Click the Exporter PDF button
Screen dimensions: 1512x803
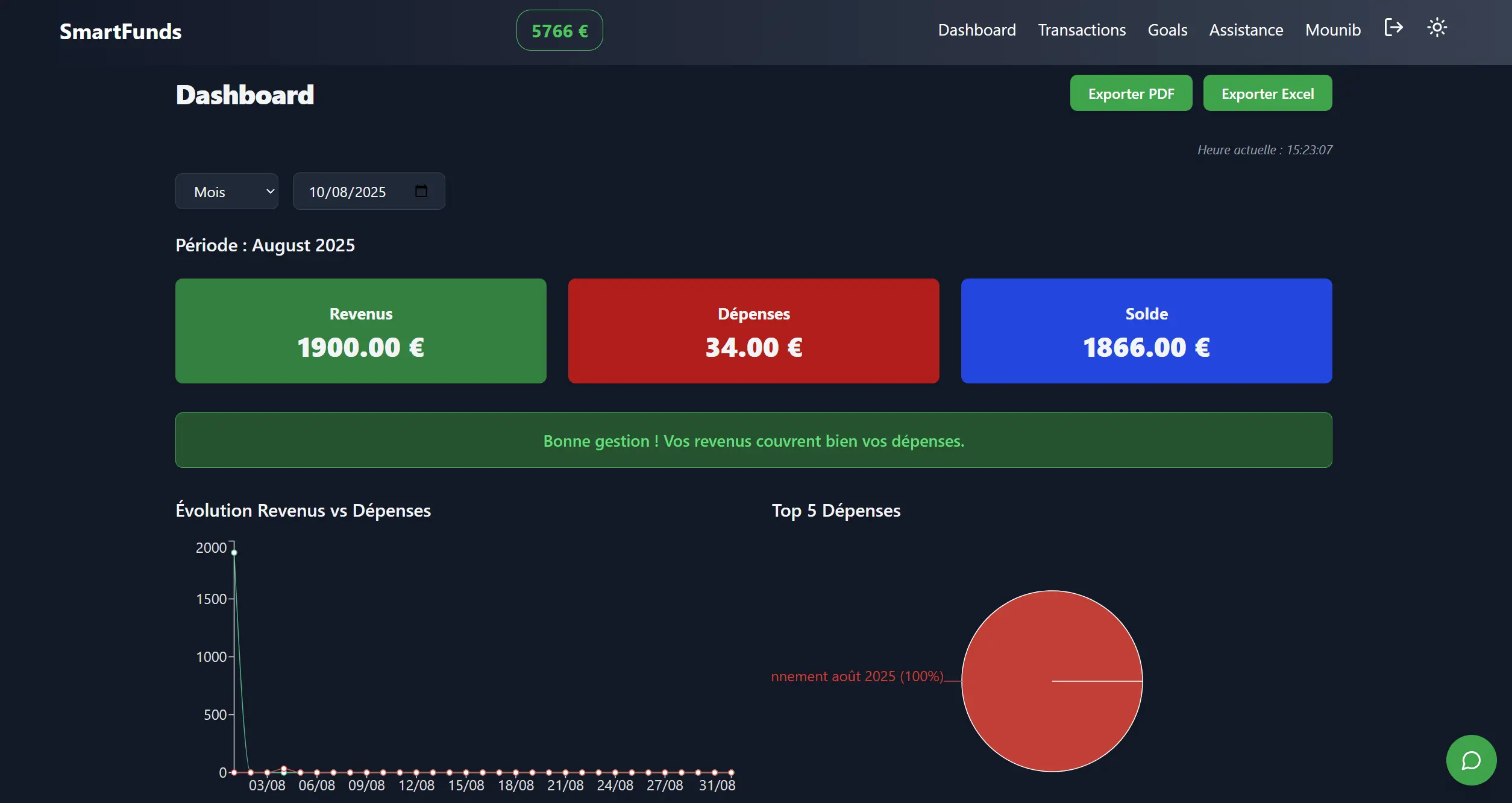click(1131, 93)
